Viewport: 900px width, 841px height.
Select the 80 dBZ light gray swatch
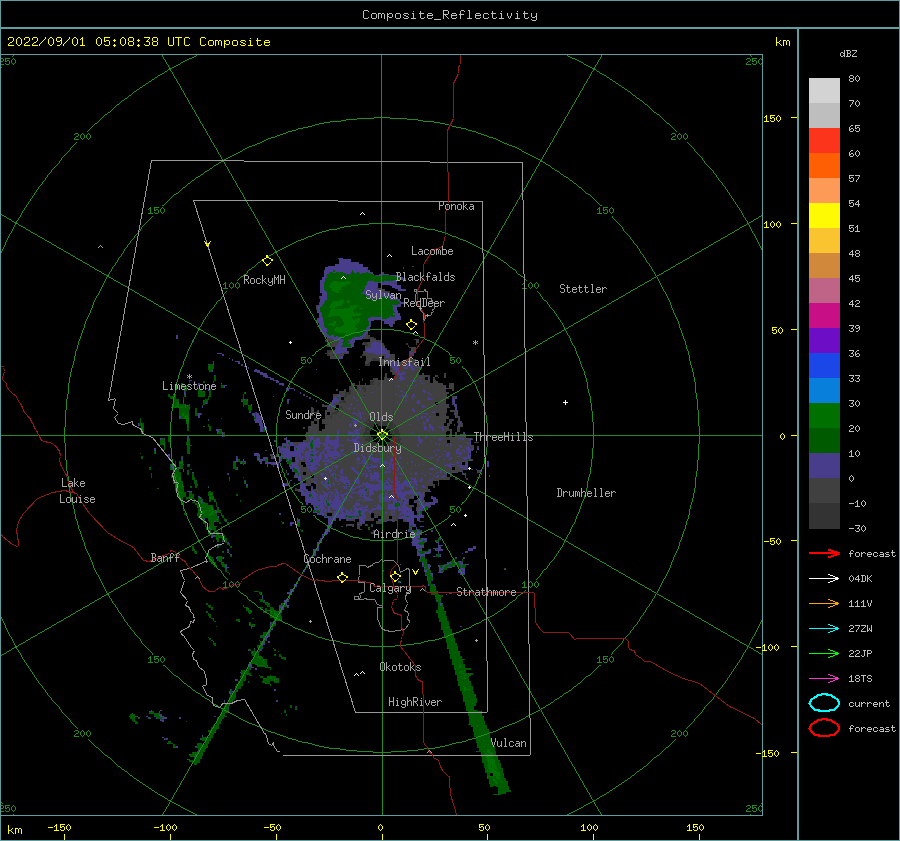coord(824,91)
